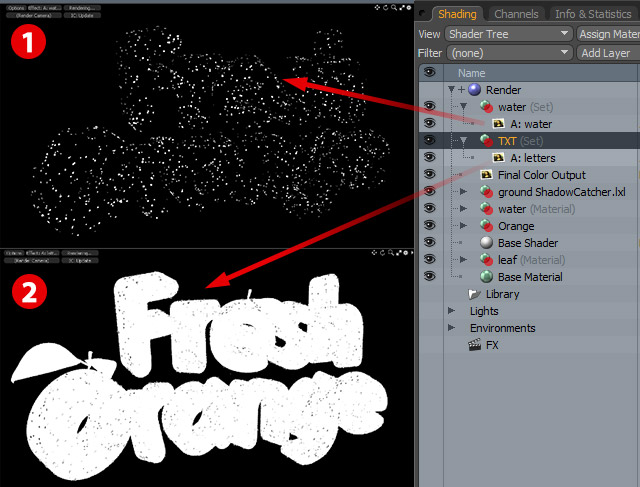Expand the water (Material) group
Viewport: 640px width, 487px height.
(463, 209)
